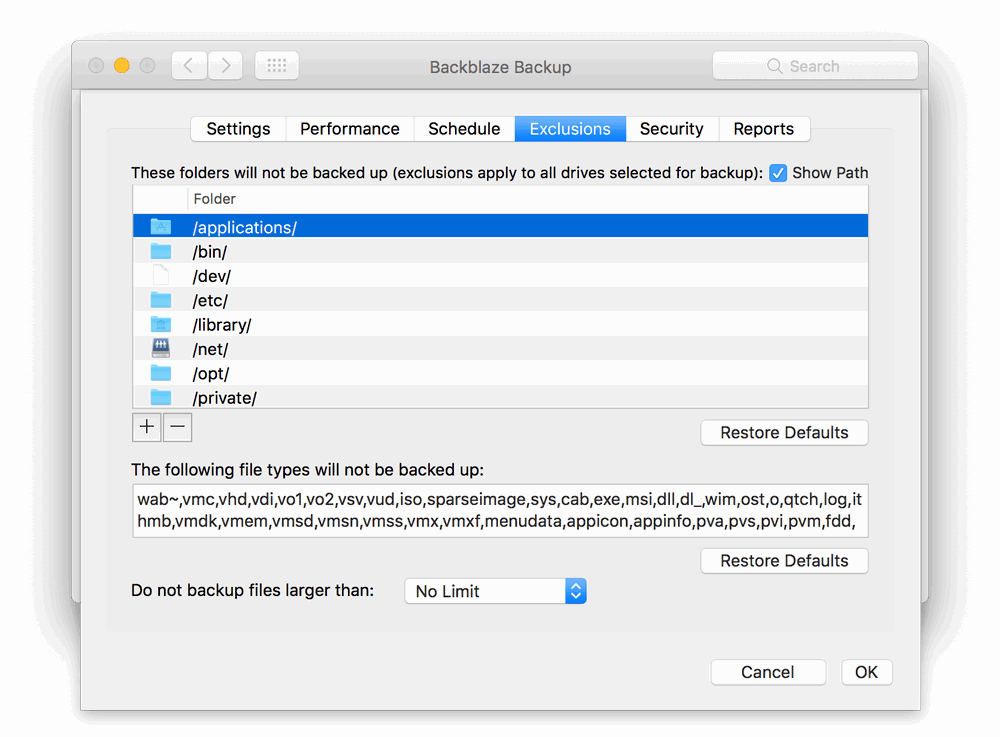1000x737 pixels.
Task: Uncheck the Show Path checkbox
Action: point(778,173)
